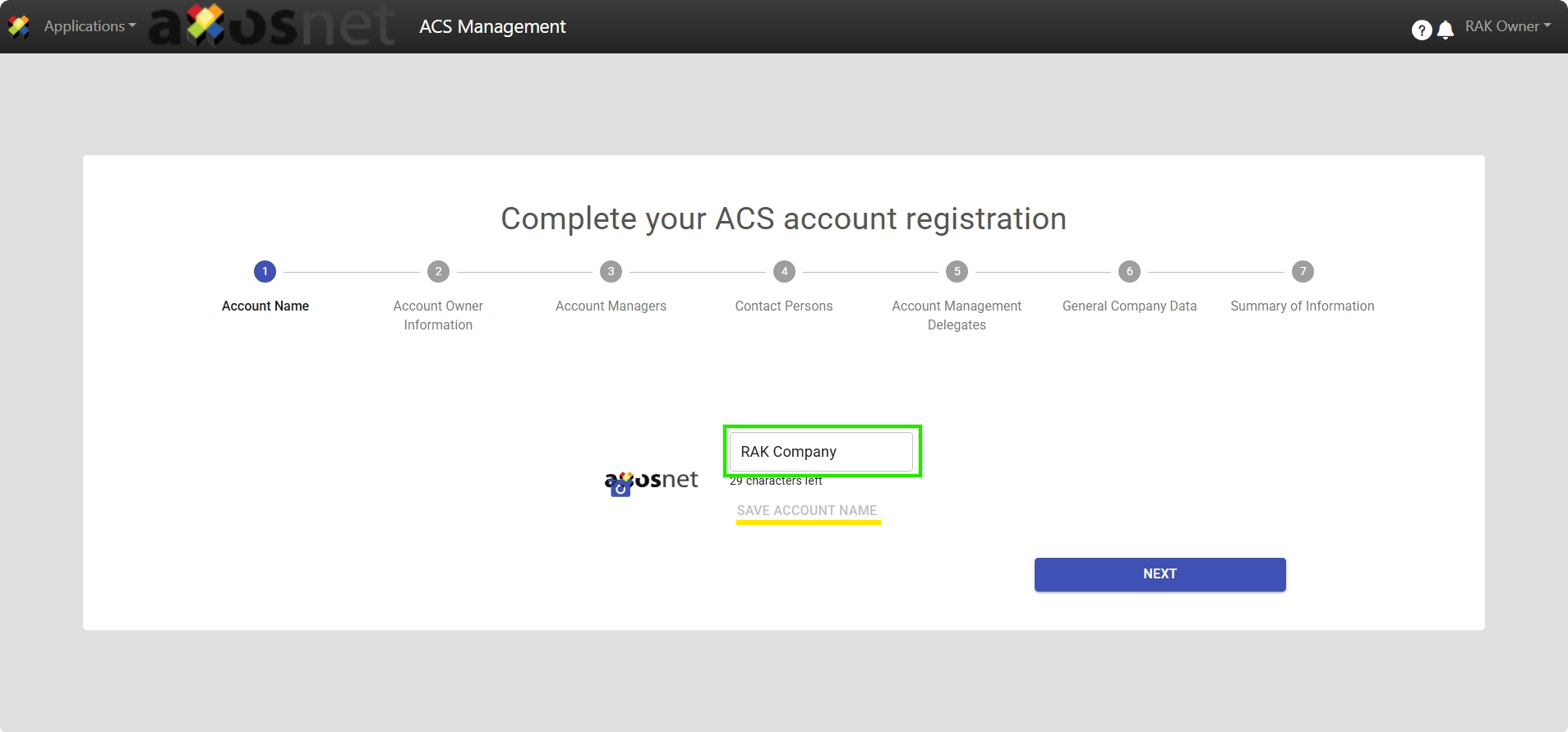Click the step 7 number circle
This screenshot has width=1568, height=732.
point(1303,271)
